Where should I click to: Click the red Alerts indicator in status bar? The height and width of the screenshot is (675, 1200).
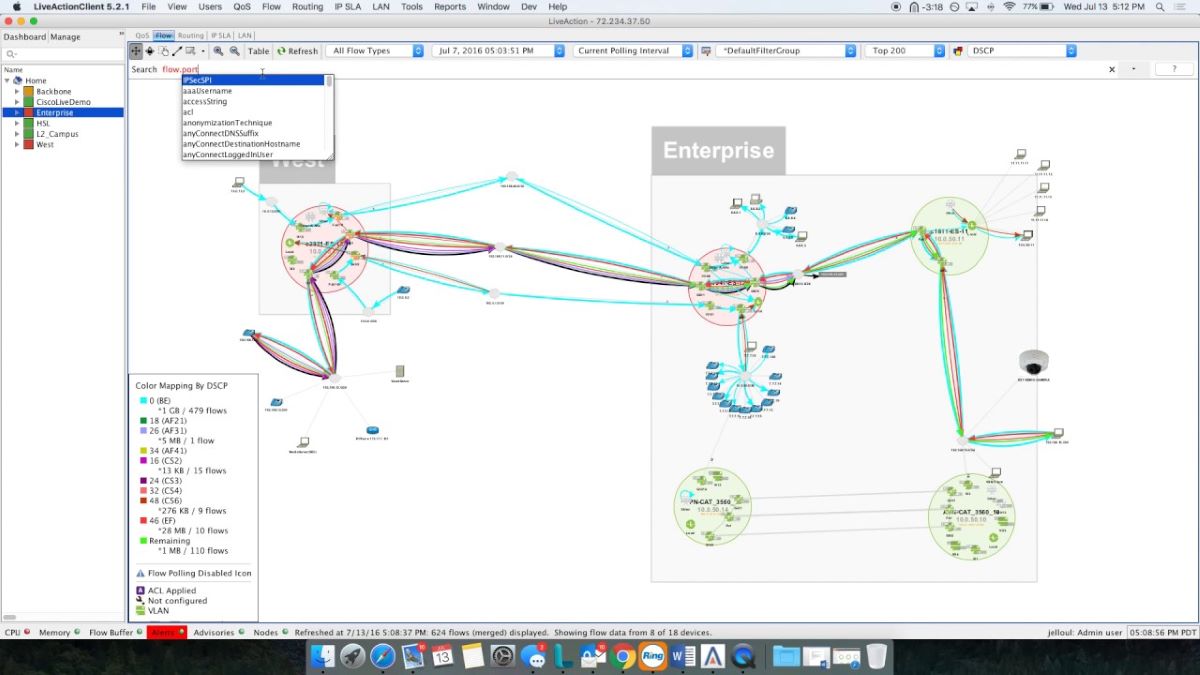(x=166, y=632)
